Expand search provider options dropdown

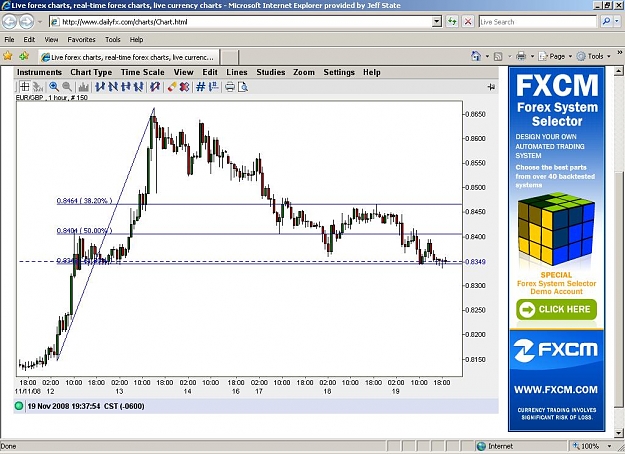click(x=617, y=22)
